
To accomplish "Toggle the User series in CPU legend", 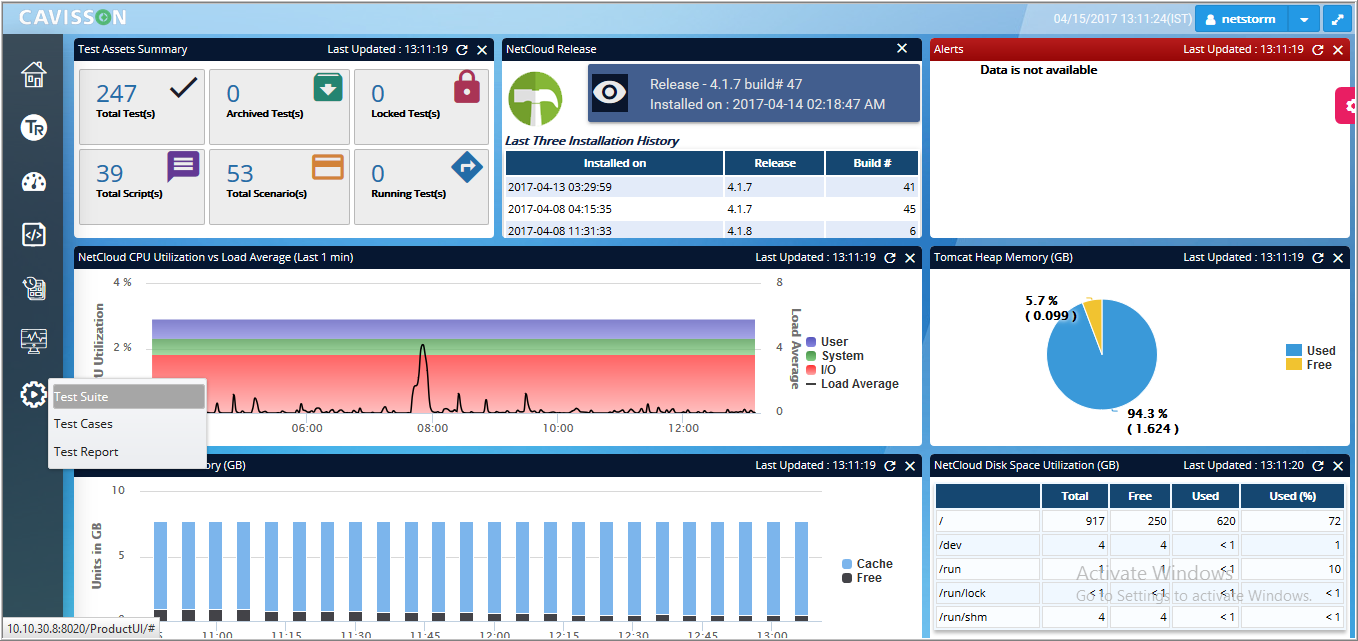I will [x=827, y=342].
